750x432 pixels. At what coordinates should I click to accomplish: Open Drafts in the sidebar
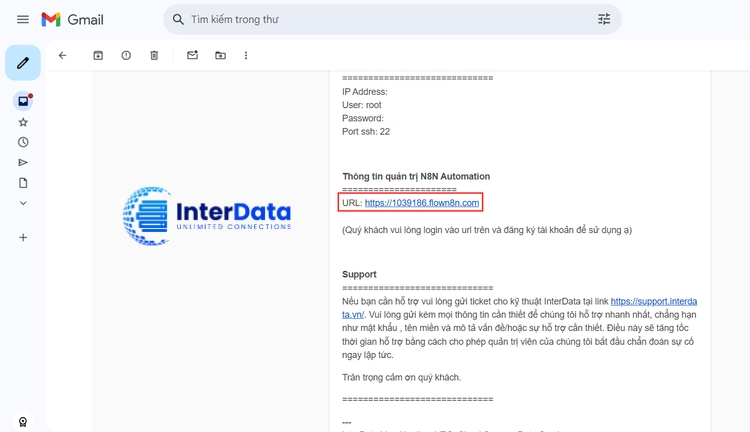[x=23, y=183]
